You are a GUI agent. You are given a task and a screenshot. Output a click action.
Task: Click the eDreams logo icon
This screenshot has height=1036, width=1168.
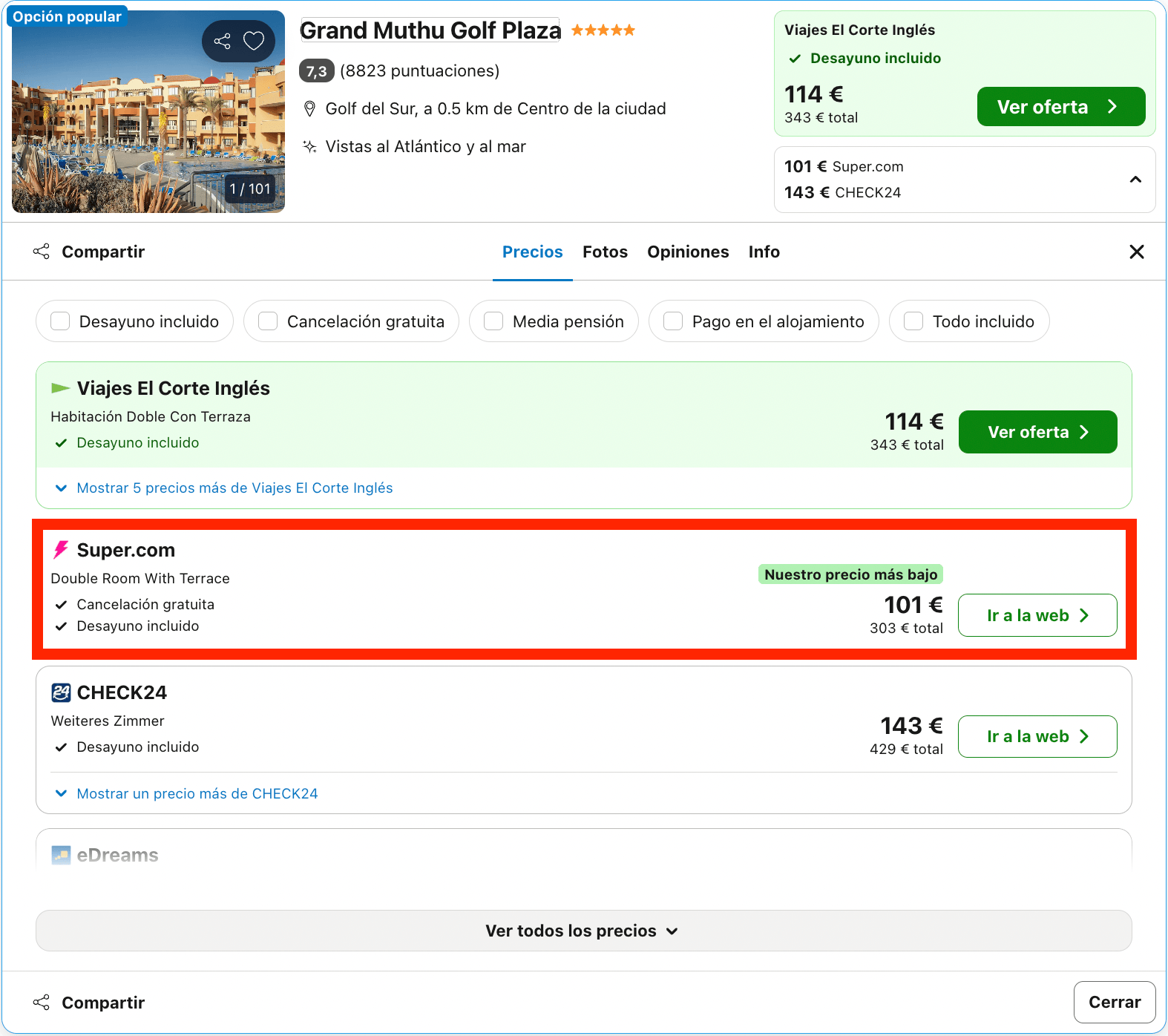click(61, 855)
